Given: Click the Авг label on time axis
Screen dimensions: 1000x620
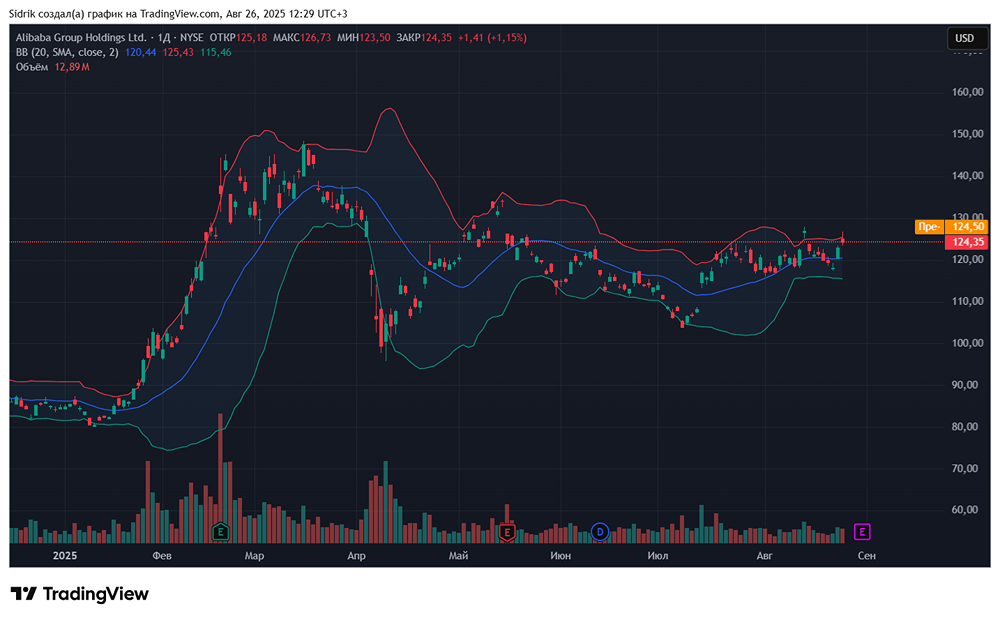Looking at the screenshot, I should click(764, 556).
